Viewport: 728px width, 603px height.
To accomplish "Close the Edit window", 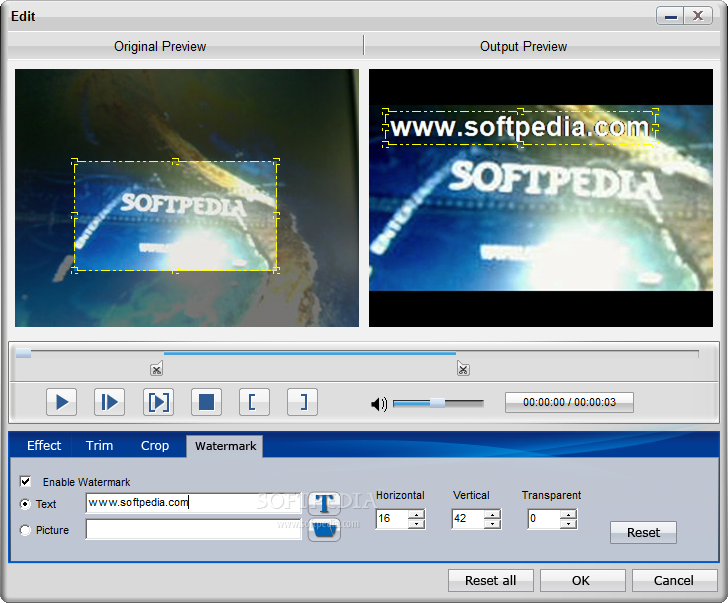I will [x=698, y=16].
